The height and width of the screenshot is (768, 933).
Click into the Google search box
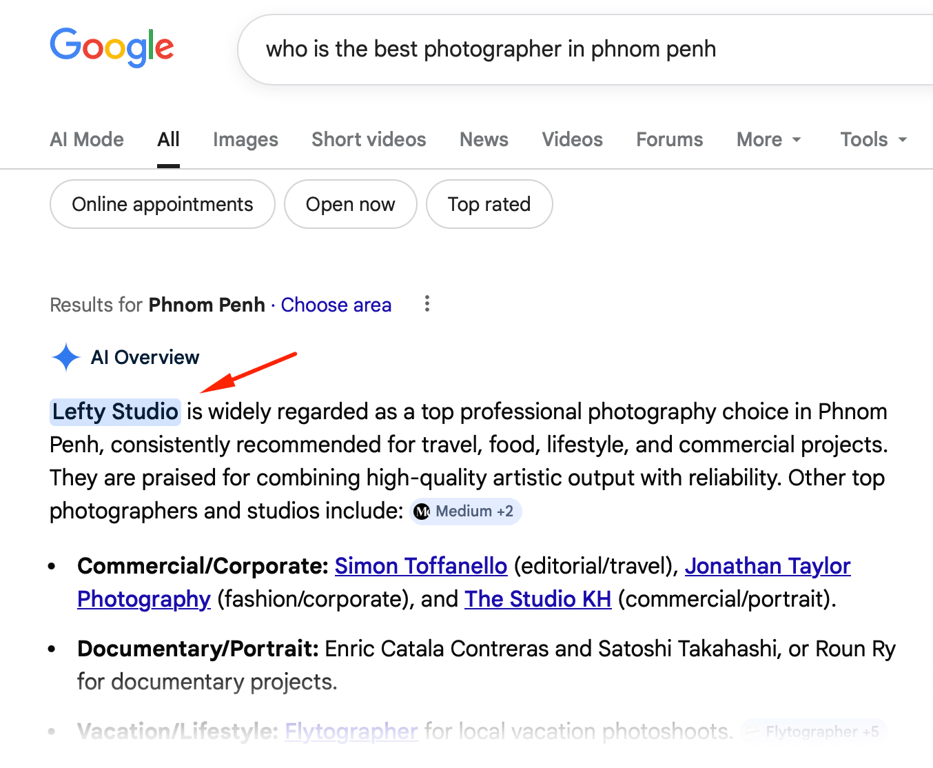coord(580,49)
